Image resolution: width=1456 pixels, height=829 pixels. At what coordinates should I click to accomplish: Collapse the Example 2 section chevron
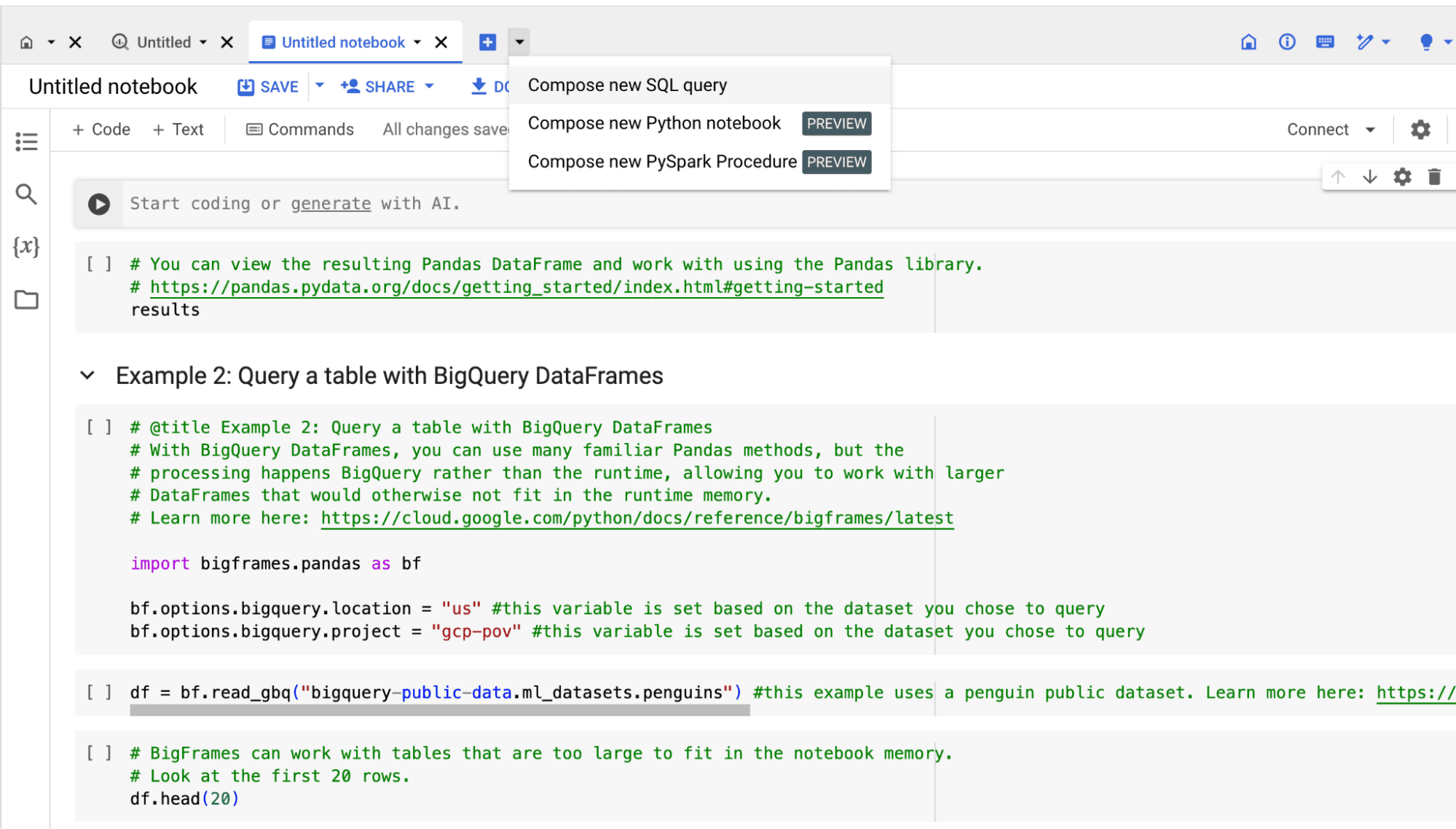(x=87, y=376)
